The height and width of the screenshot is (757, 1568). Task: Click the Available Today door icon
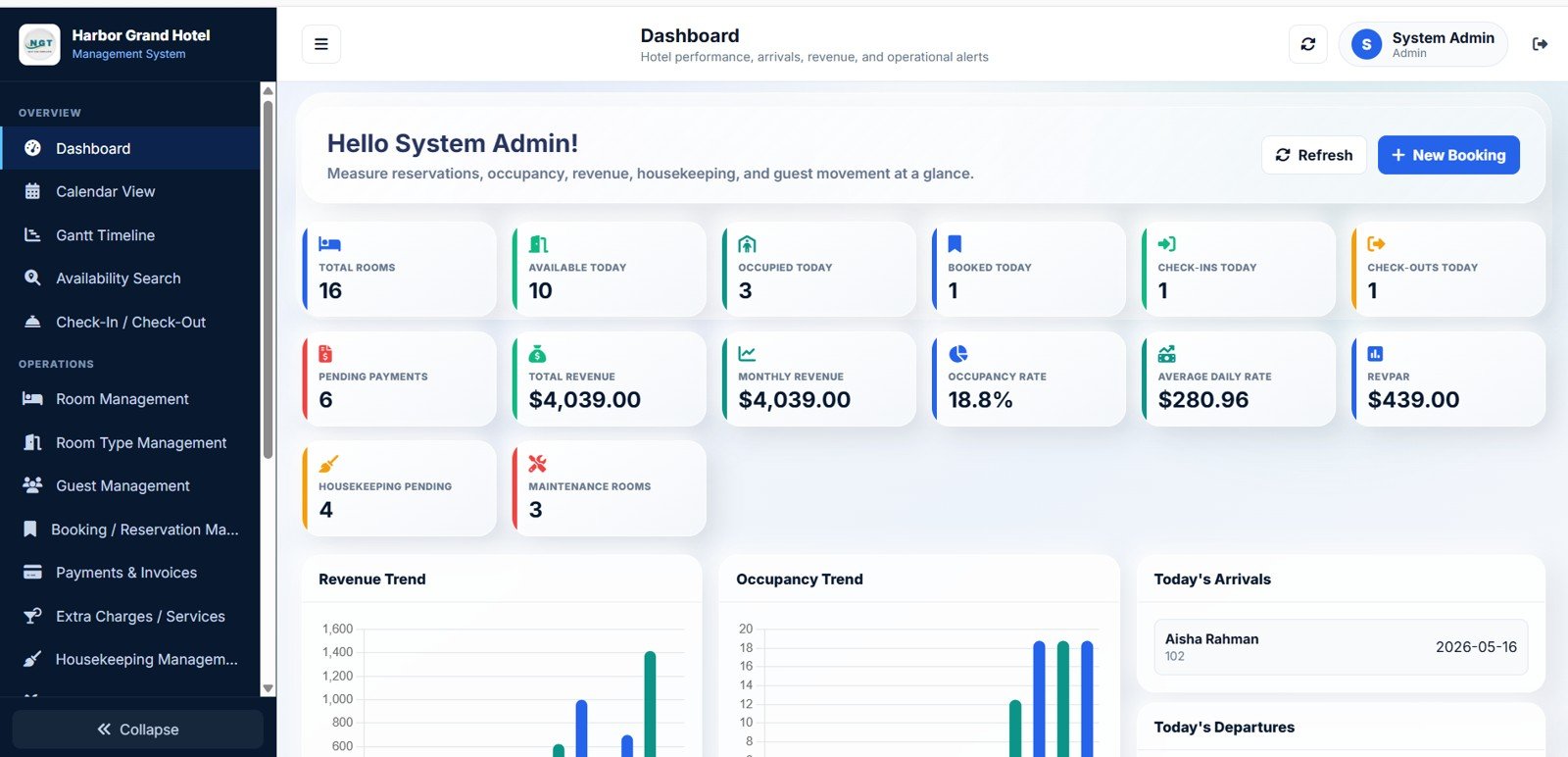click(538, 244)
